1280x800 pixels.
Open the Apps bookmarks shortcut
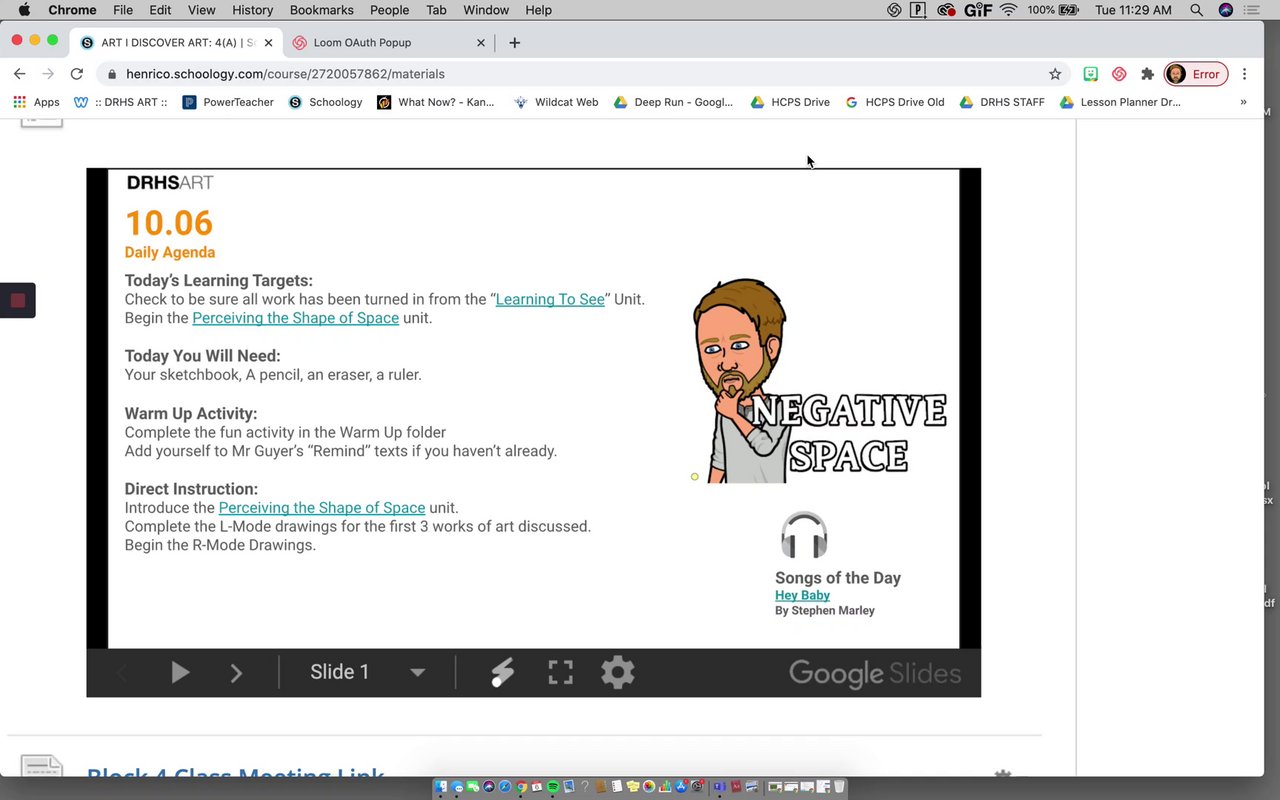36,102
